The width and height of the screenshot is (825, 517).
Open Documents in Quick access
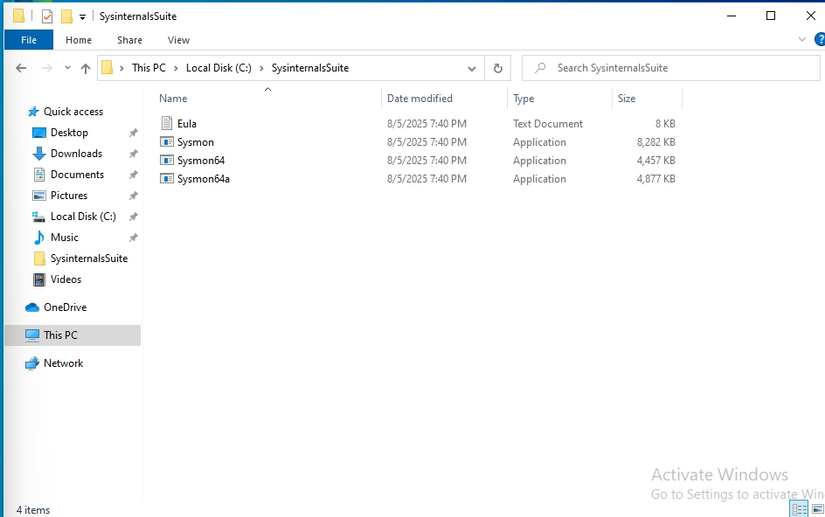point(77,175)
